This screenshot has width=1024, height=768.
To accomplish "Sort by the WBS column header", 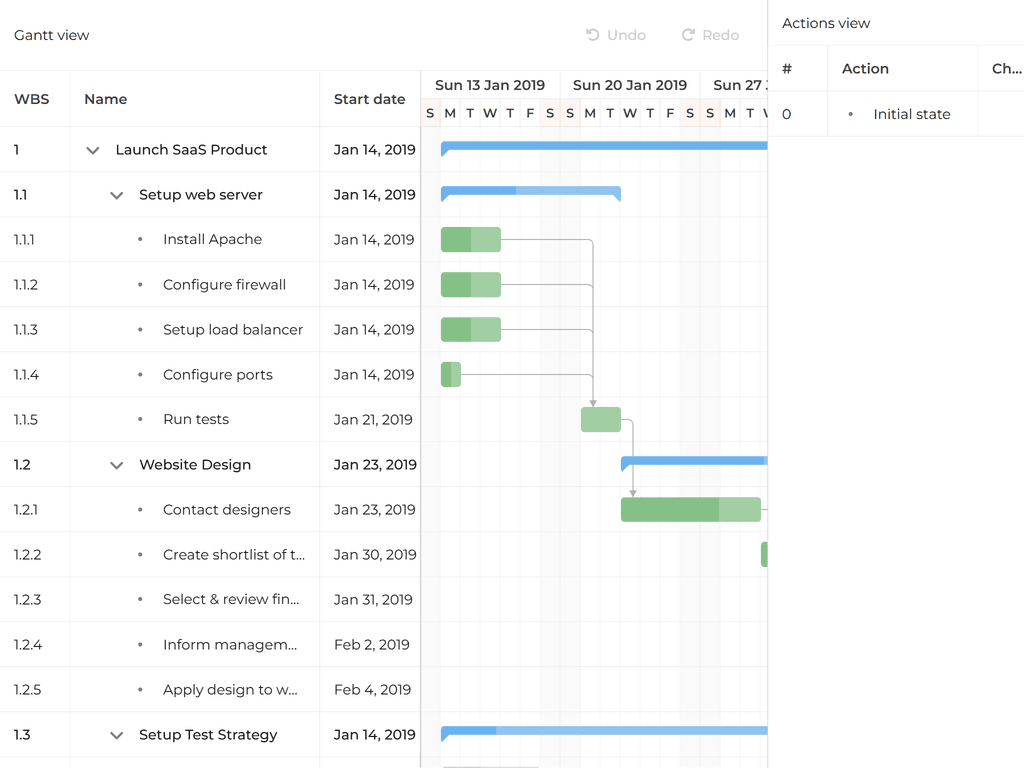I will pyautogui.click(x=31, y=99).
